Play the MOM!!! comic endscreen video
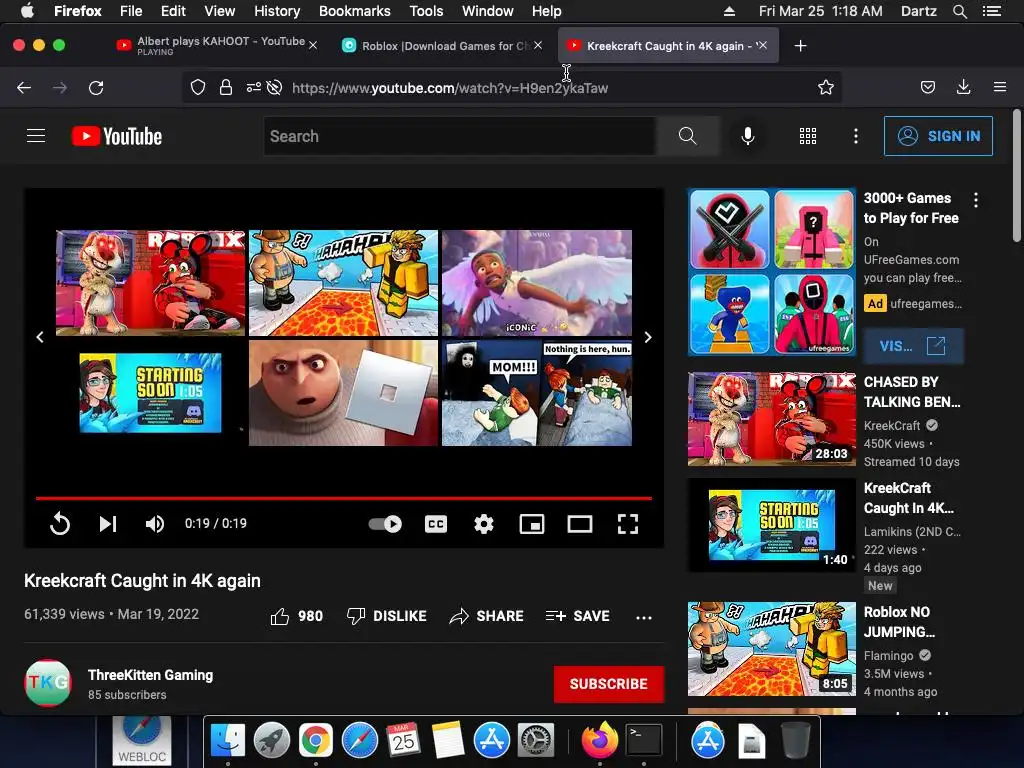The image size is (1024, 768). (x=537, y=392)
